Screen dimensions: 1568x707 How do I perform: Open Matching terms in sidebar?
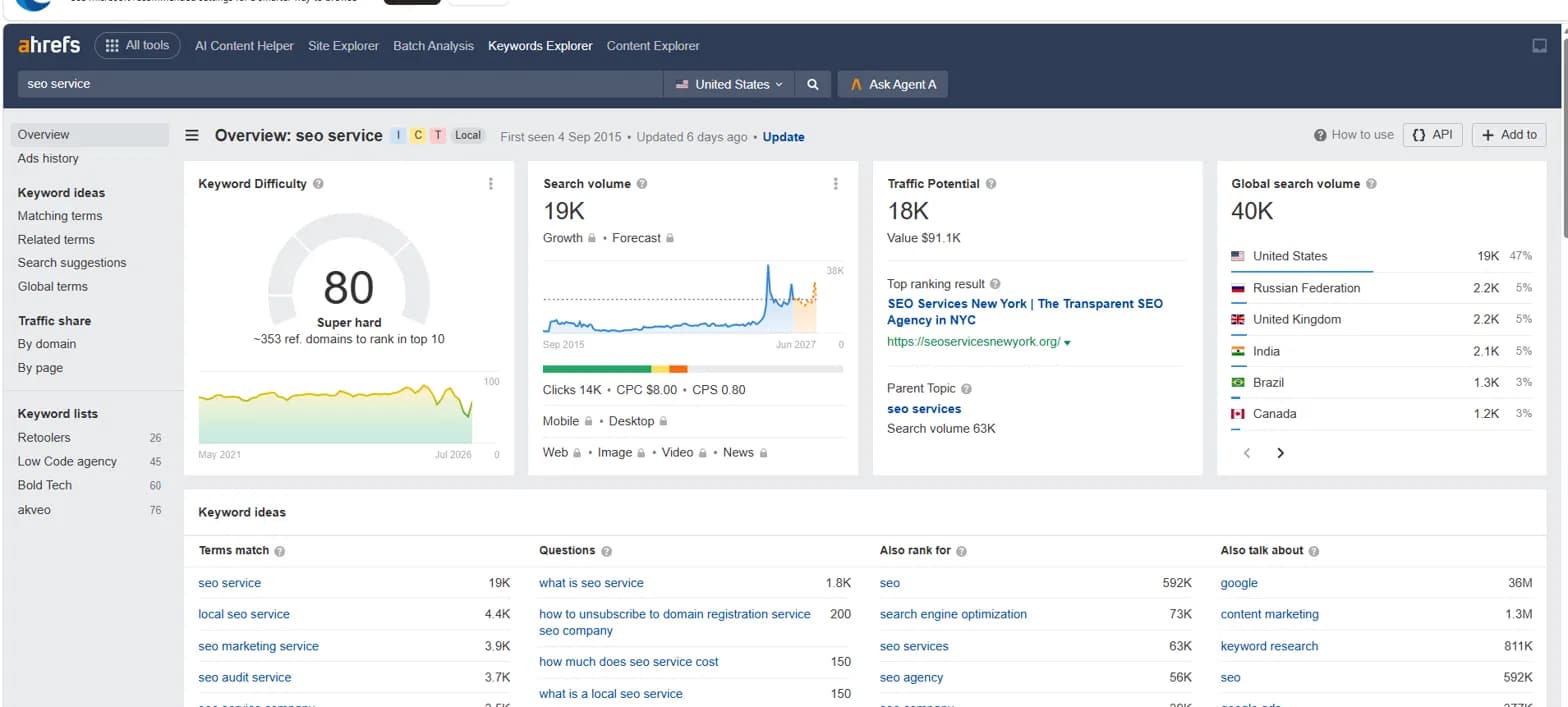coord(60,216)
